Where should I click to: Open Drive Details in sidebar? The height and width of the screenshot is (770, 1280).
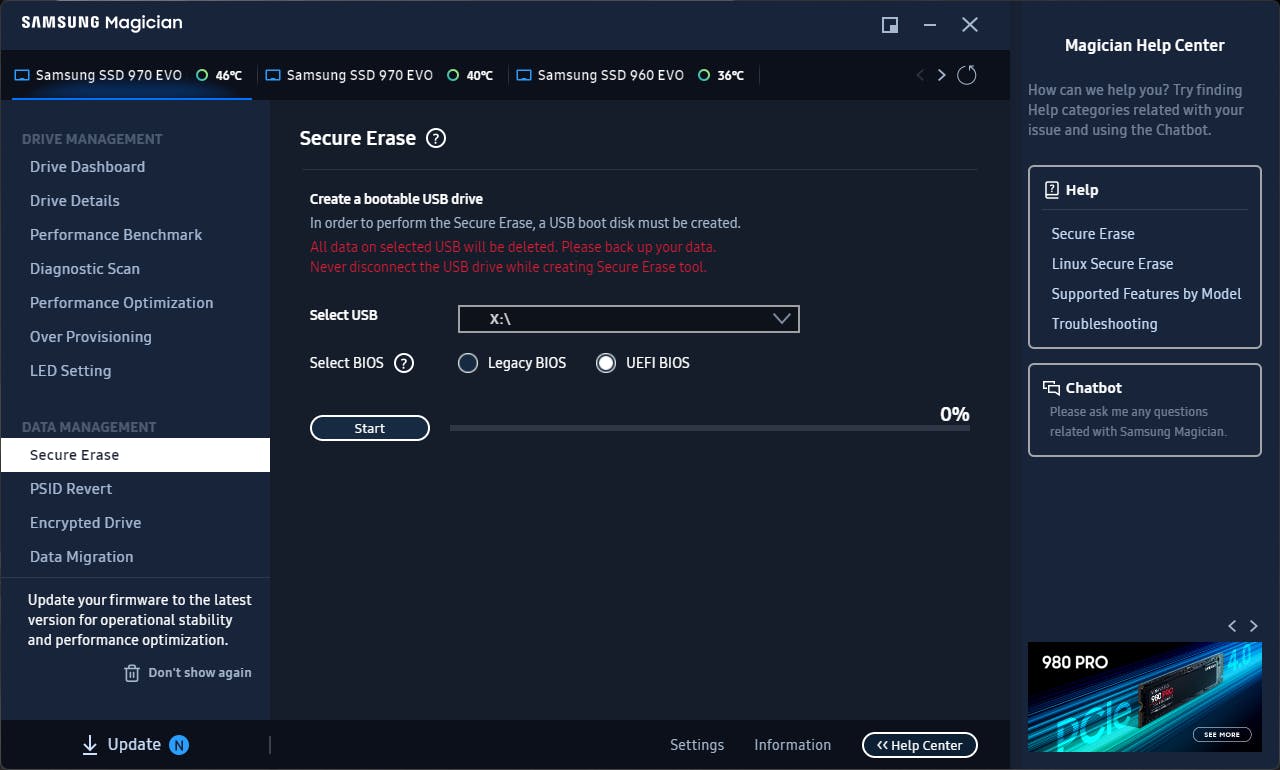pos(74,201)
